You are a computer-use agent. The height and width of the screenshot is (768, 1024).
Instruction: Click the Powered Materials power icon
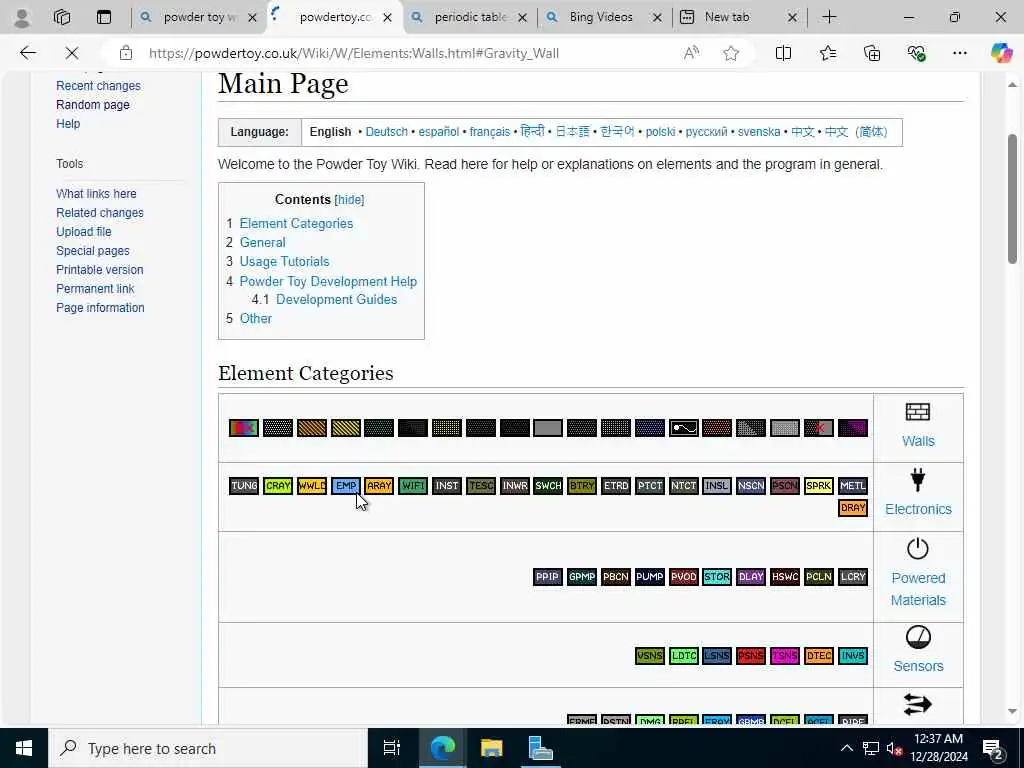click(918, 549)
